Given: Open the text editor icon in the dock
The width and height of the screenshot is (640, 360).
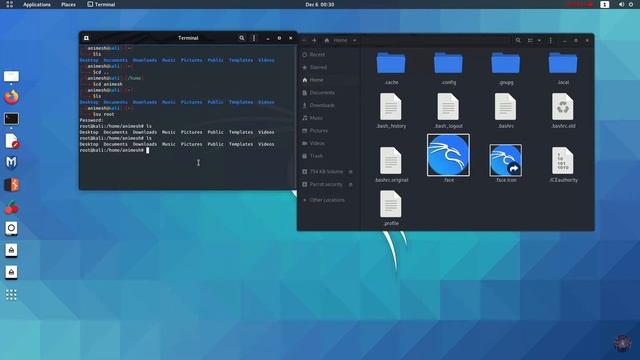Looking at the screenshot, I should [11, 141].
